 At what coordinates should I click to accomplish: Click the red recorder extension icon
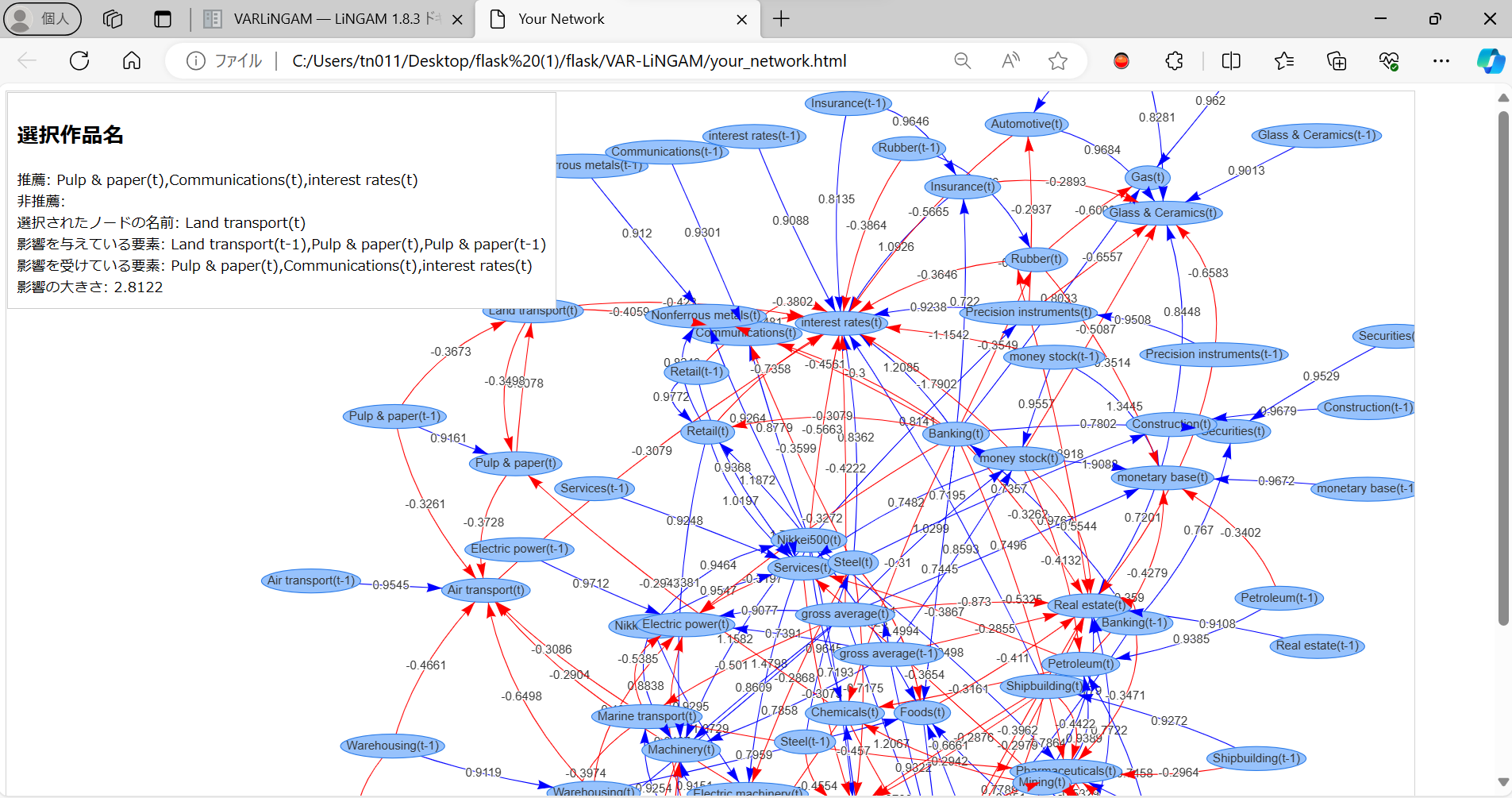[1121, 60]
